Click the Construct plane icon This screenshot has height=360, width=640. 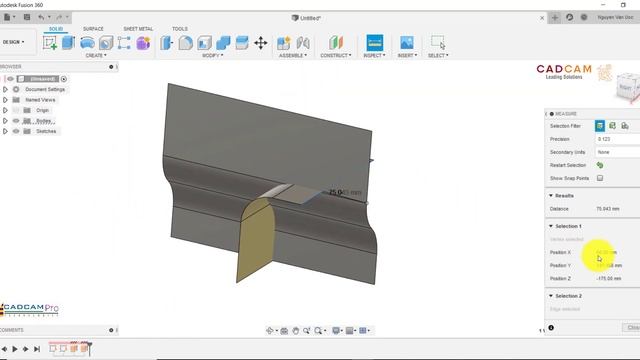[336, 42]
